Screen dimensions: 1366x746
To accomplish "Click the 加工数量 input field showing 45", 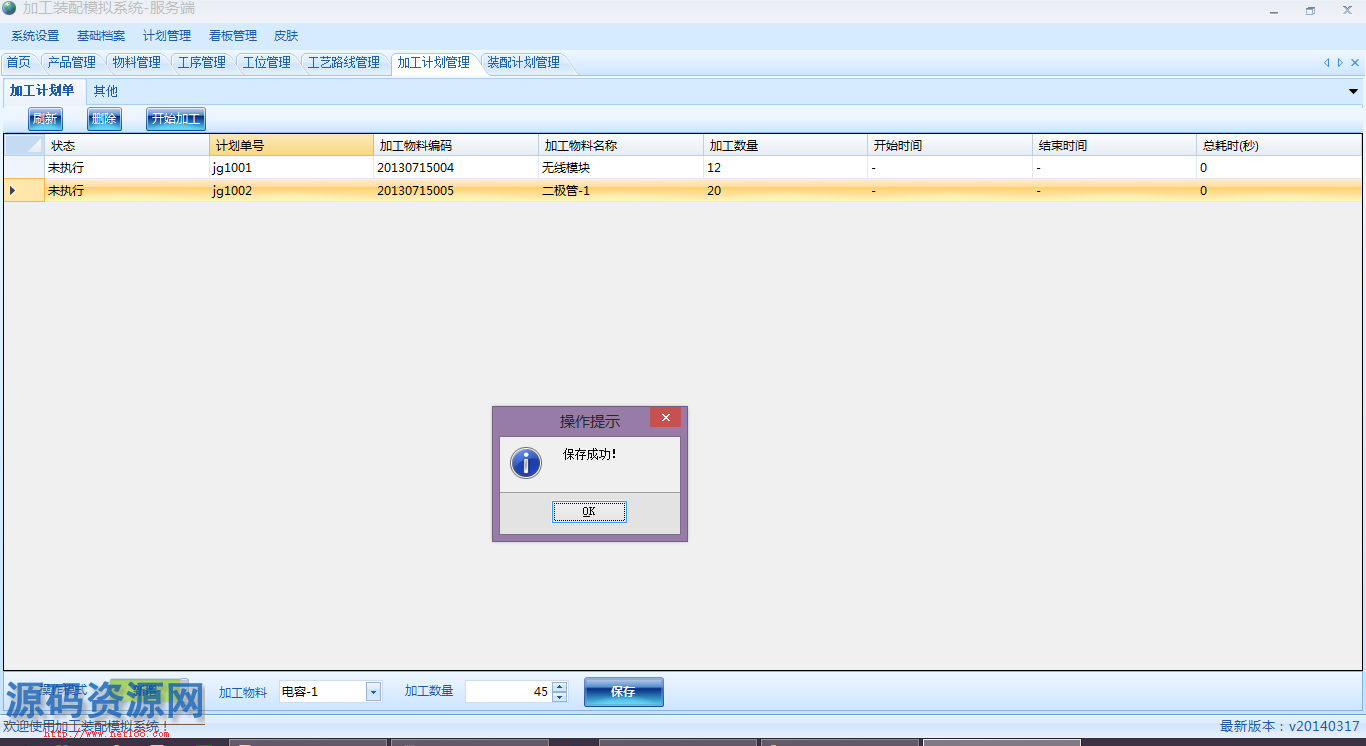I will coord(508,692).
